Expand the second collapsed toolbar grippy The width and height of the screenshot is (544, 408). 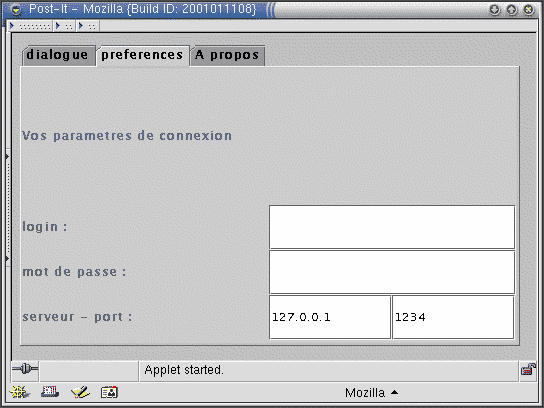(65, 26)
